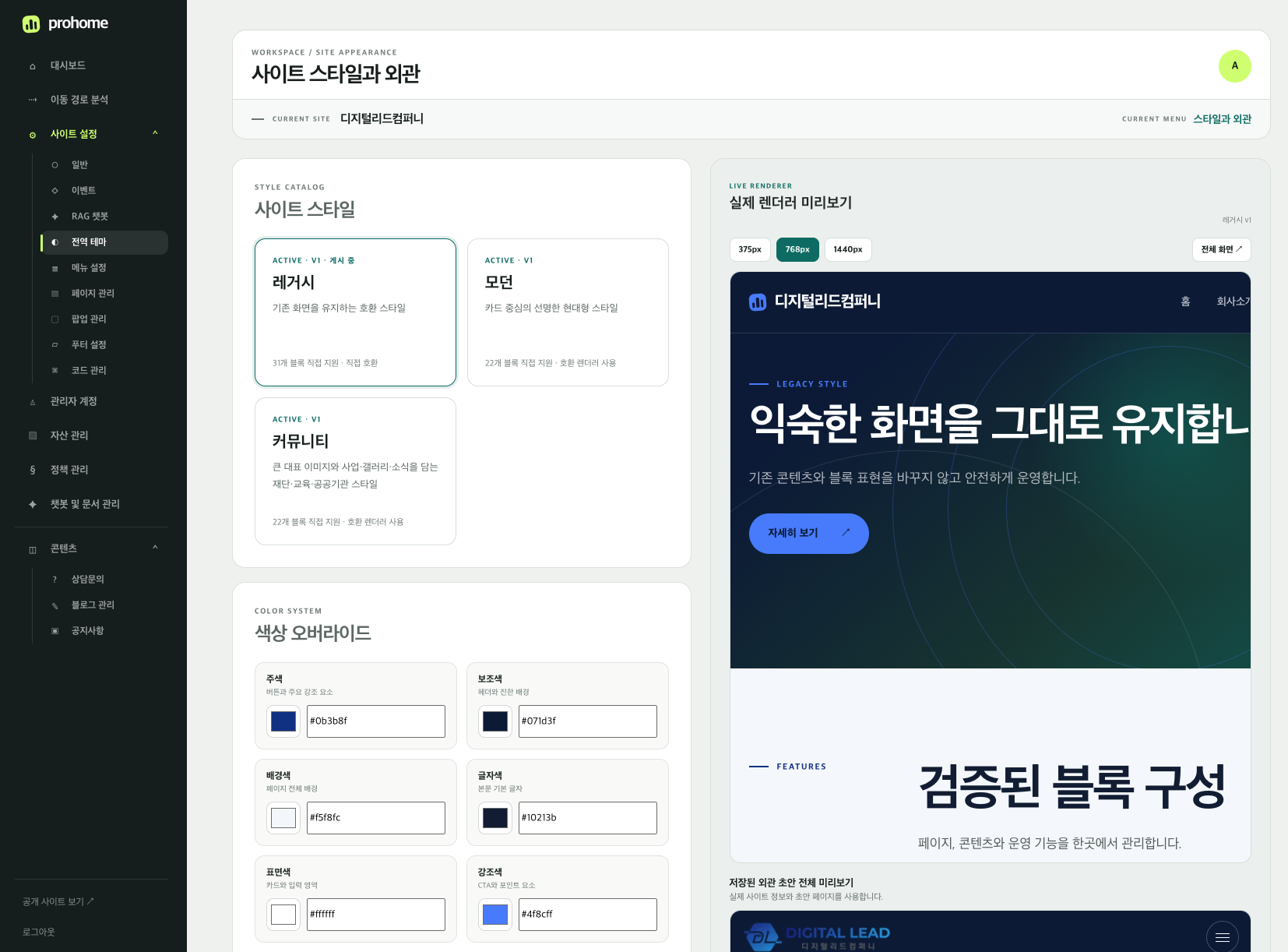Click the 메뉴 설정 list icon

coord(55,269)
